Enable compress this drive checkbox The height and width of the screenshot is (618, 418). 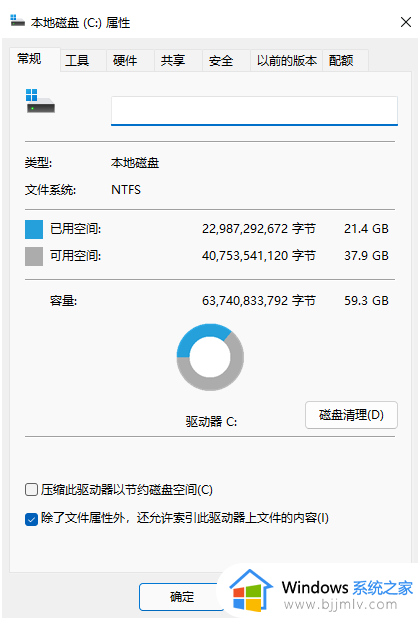[31, 490]
